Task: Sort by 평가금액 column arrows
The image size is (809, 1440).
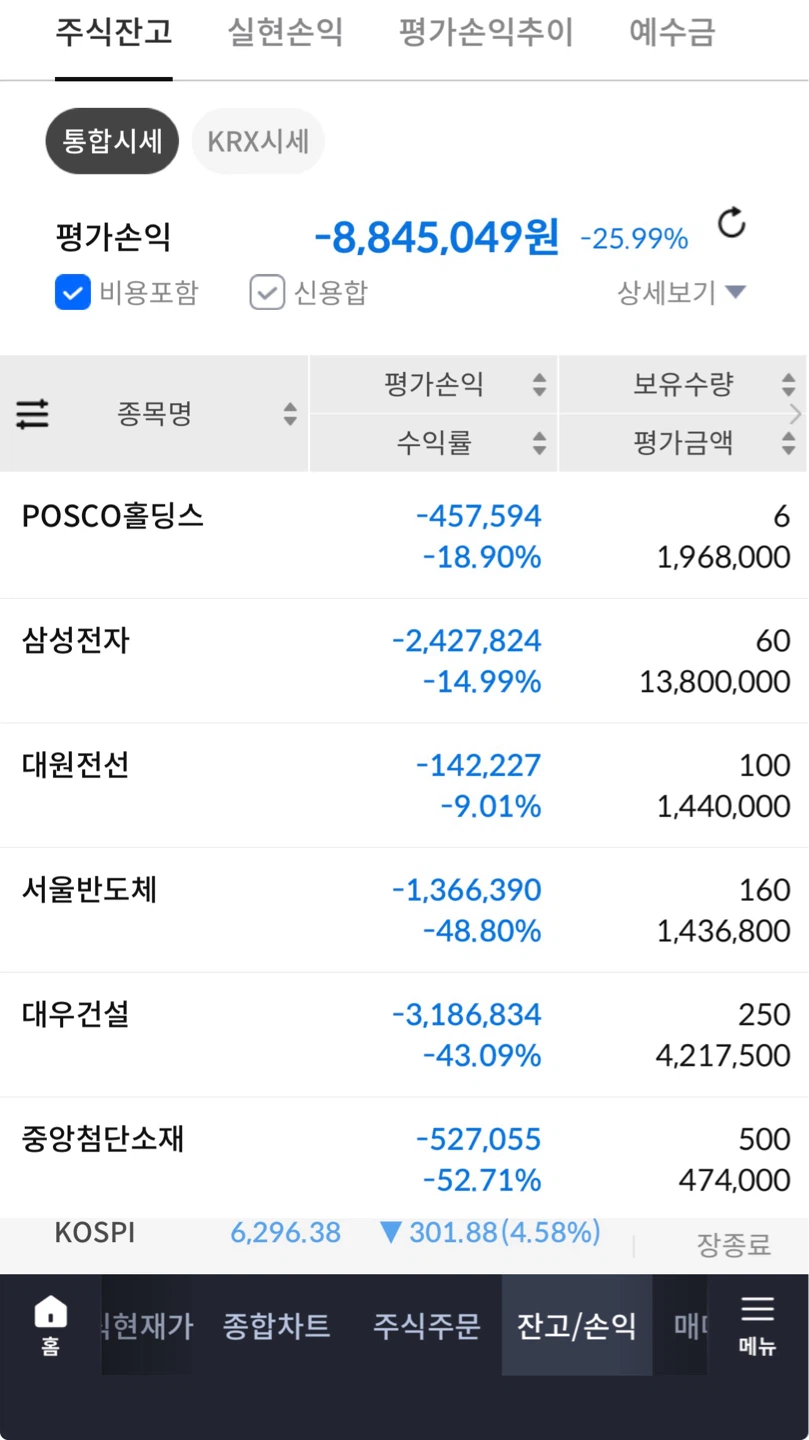Action: [788, 443]
